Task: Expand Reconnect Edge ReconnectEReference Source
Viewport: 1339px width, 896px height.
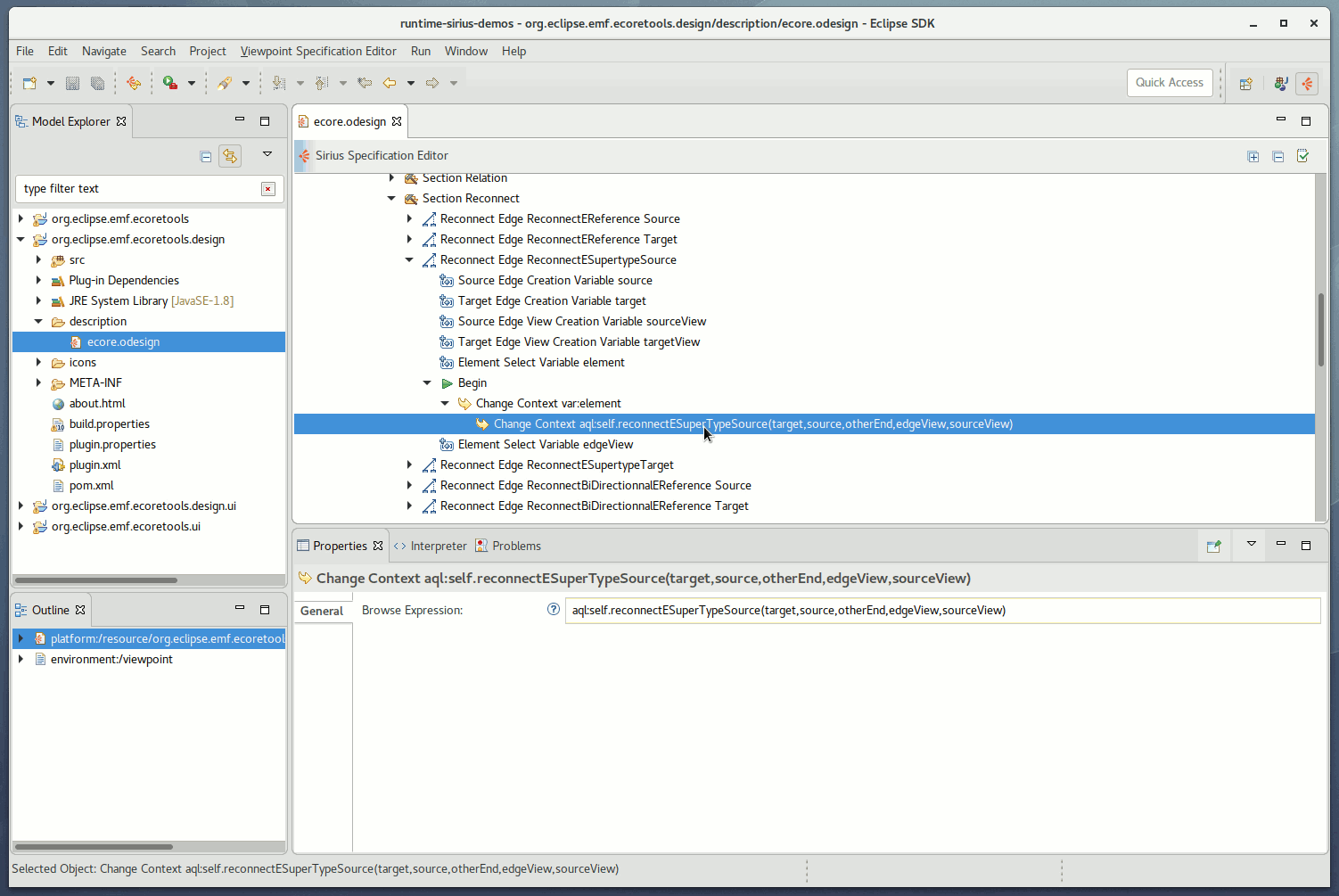Action: pos(409,218)
